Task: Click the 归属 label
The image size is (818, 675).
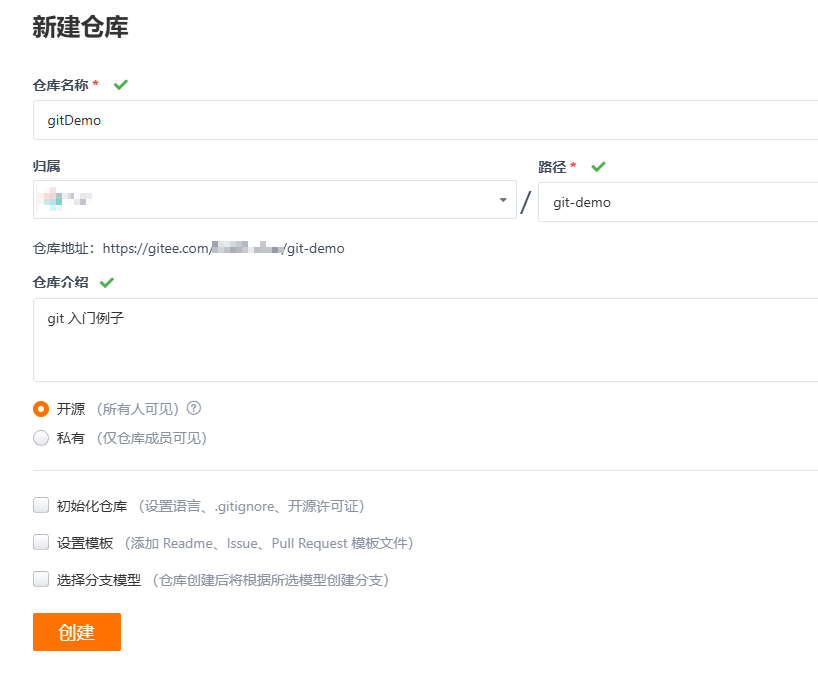Action: tap(46, 166)
